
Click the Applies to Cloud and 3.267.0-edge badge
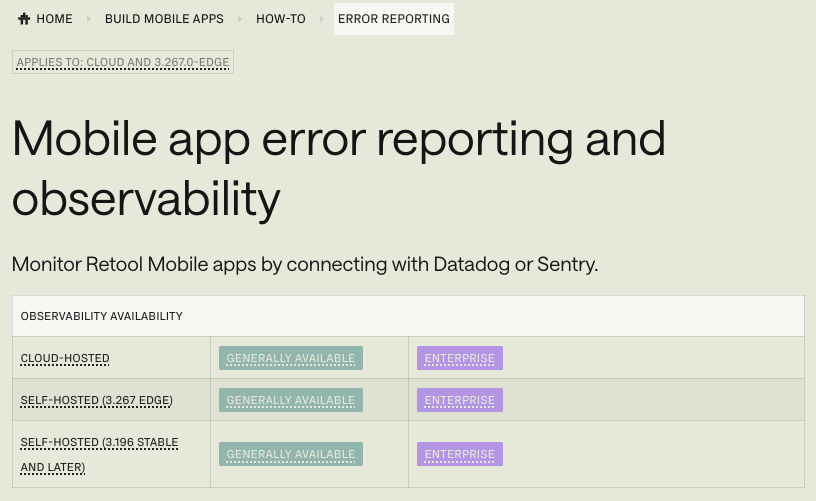123,62
